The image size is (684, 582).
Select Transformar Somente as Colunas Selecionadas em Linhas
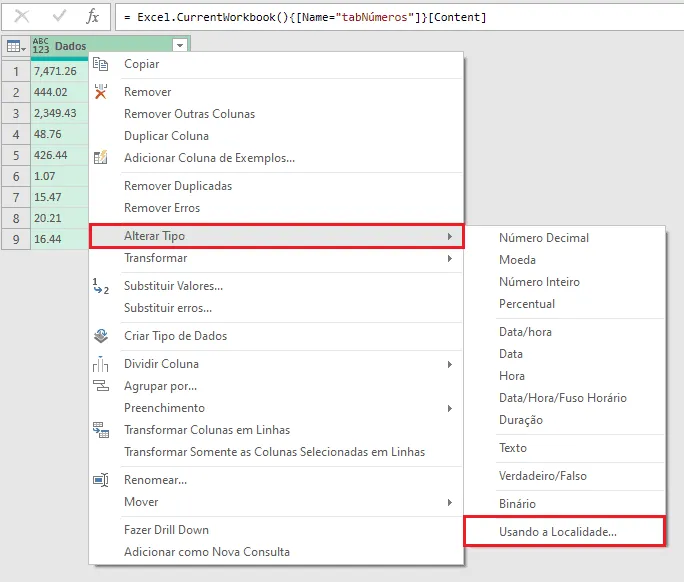click(276, 452)
